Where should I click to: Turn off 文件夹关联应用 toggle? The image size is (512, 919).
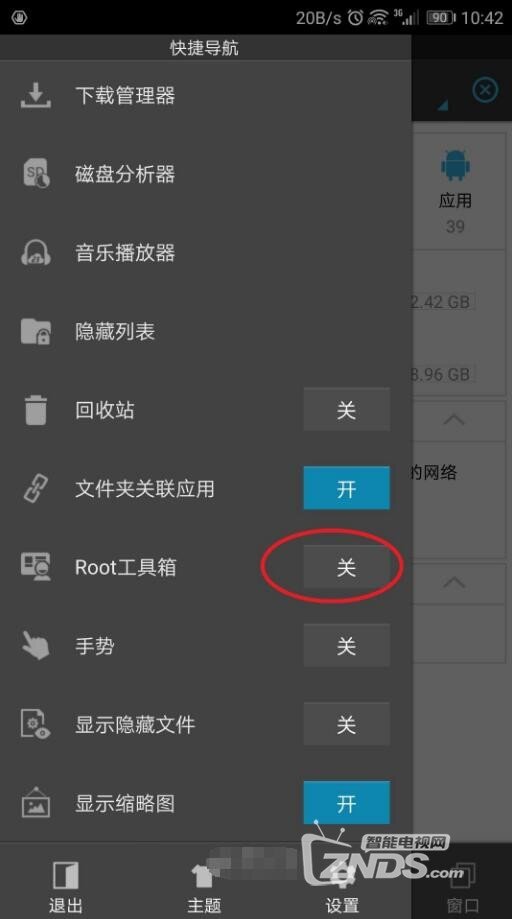pyautogui.click(x=346, y=488)
